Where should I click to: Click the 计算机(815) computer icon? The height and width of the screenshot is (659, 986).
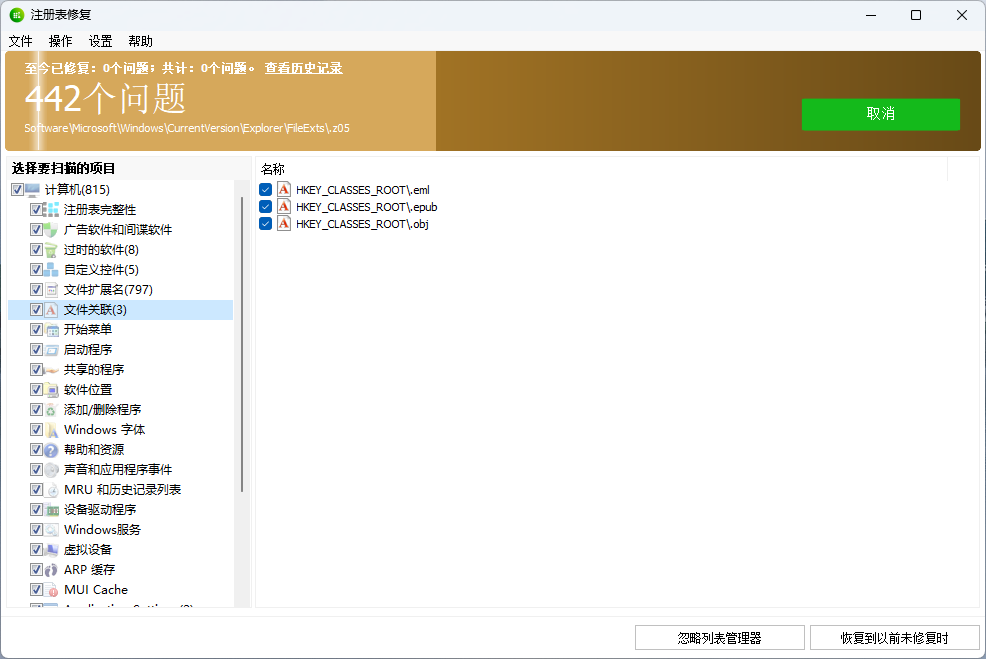click(x=33, y=189)
